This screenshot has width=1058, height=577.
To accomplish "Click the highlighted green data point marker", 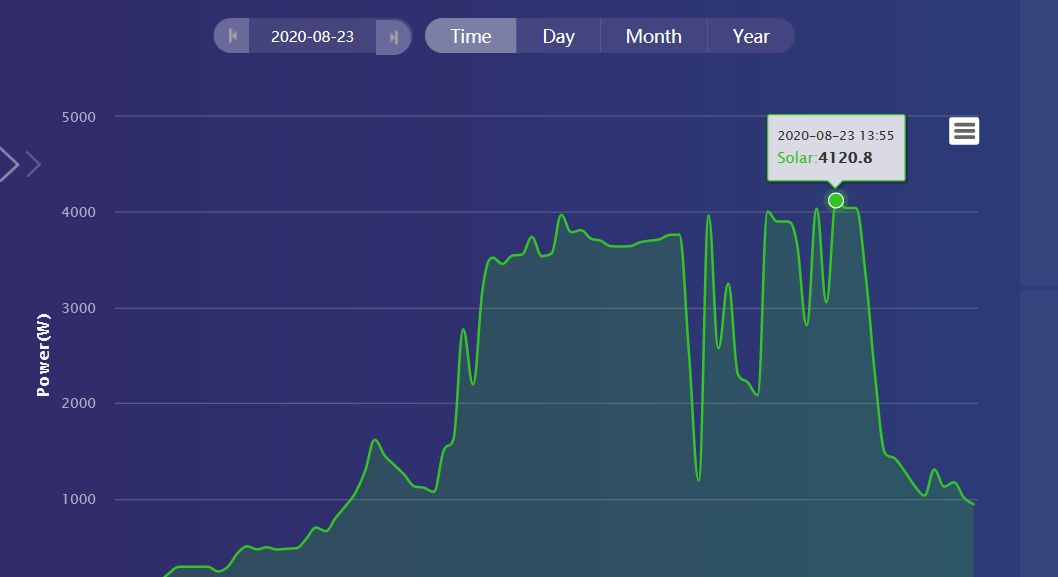I will tap(835, 200).
